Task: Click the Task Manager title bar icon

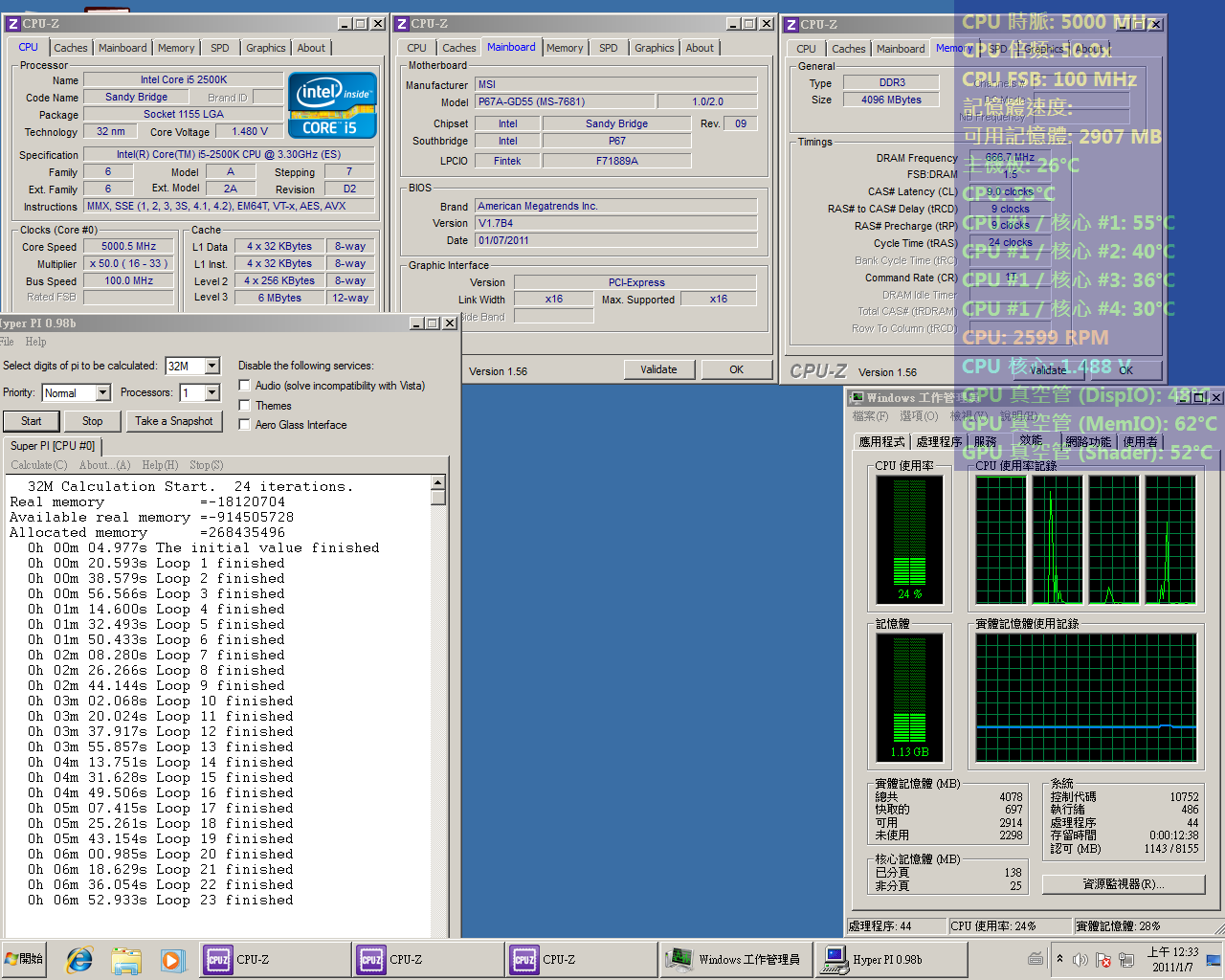Action: 857,397
